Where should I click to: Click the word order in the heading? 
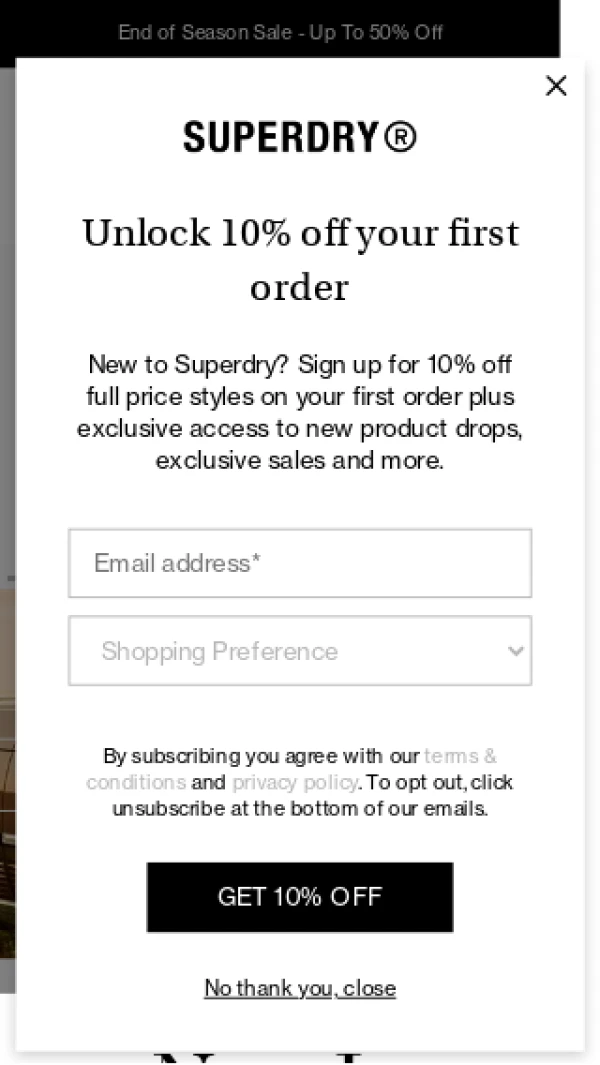click(x=299, y=288)
